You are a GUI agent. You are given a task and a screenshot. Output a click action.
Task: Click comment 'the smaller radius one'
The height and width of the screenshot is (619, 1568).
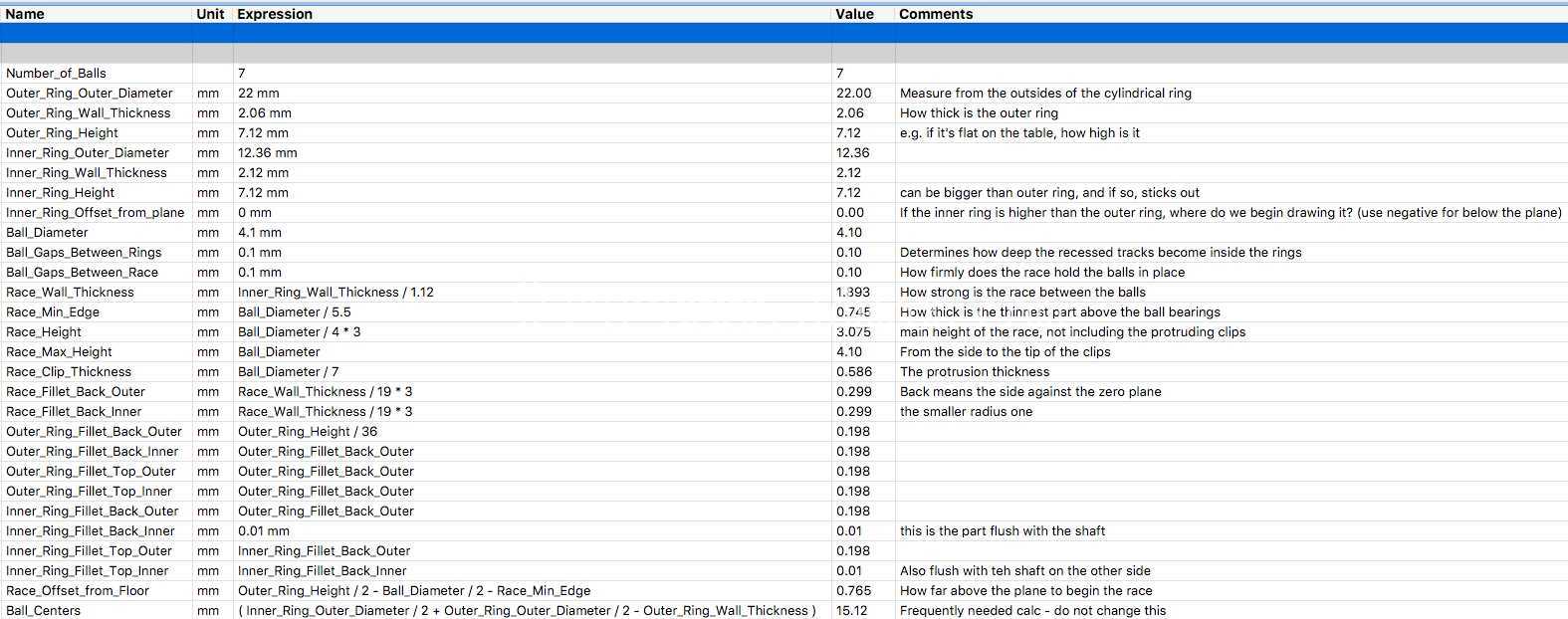pyautogui.click(x=966, y=411)
